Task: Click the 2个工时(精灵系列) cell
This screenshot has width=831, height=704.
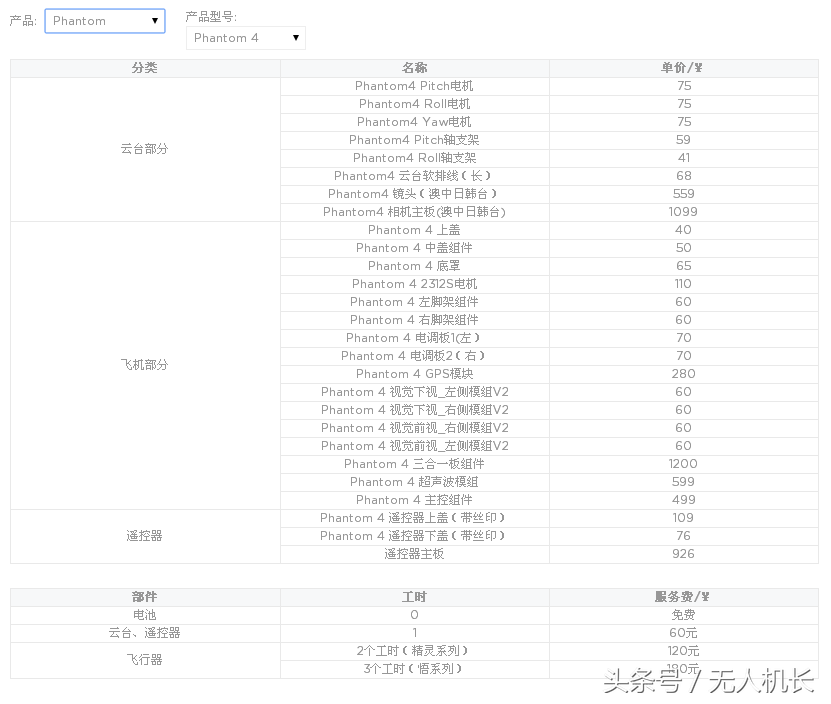Action: click(414, 652)
